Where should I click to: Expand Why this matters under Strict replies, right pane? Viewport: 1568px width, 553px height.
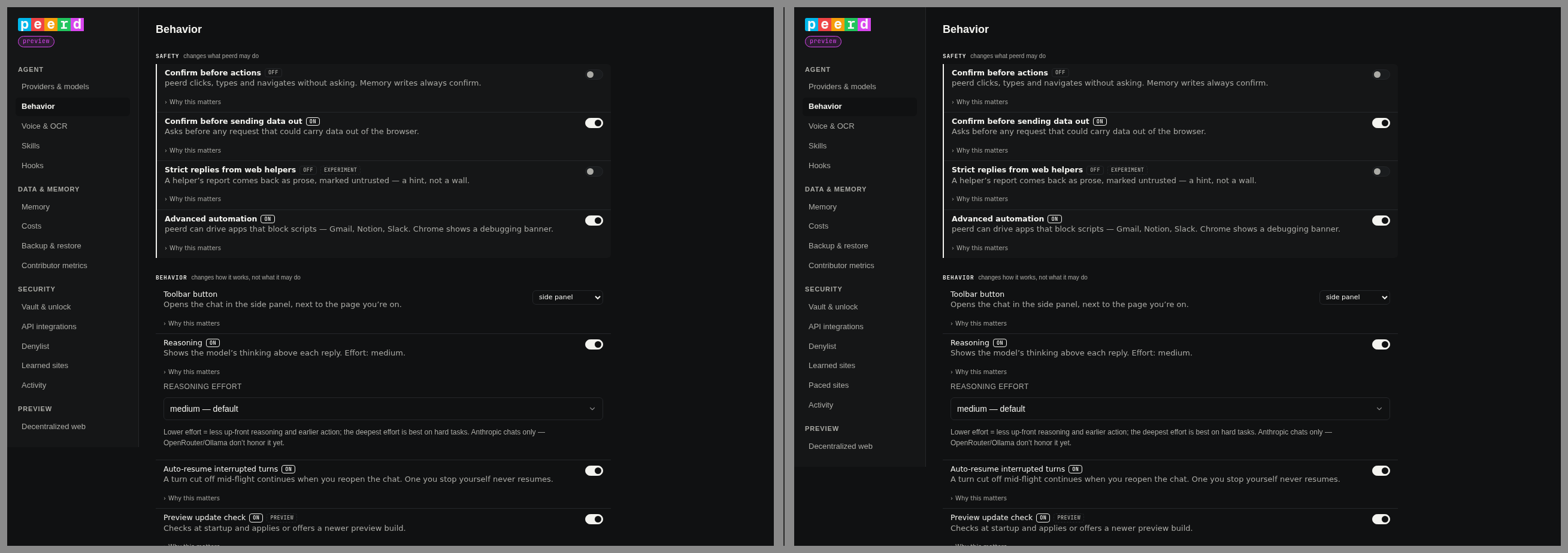point(980,199)
